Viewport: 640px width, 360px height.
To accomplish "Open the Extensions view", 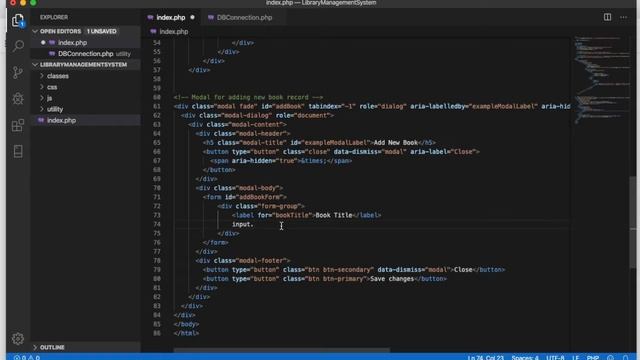I will pyautogui.click(x=18, y=125).
